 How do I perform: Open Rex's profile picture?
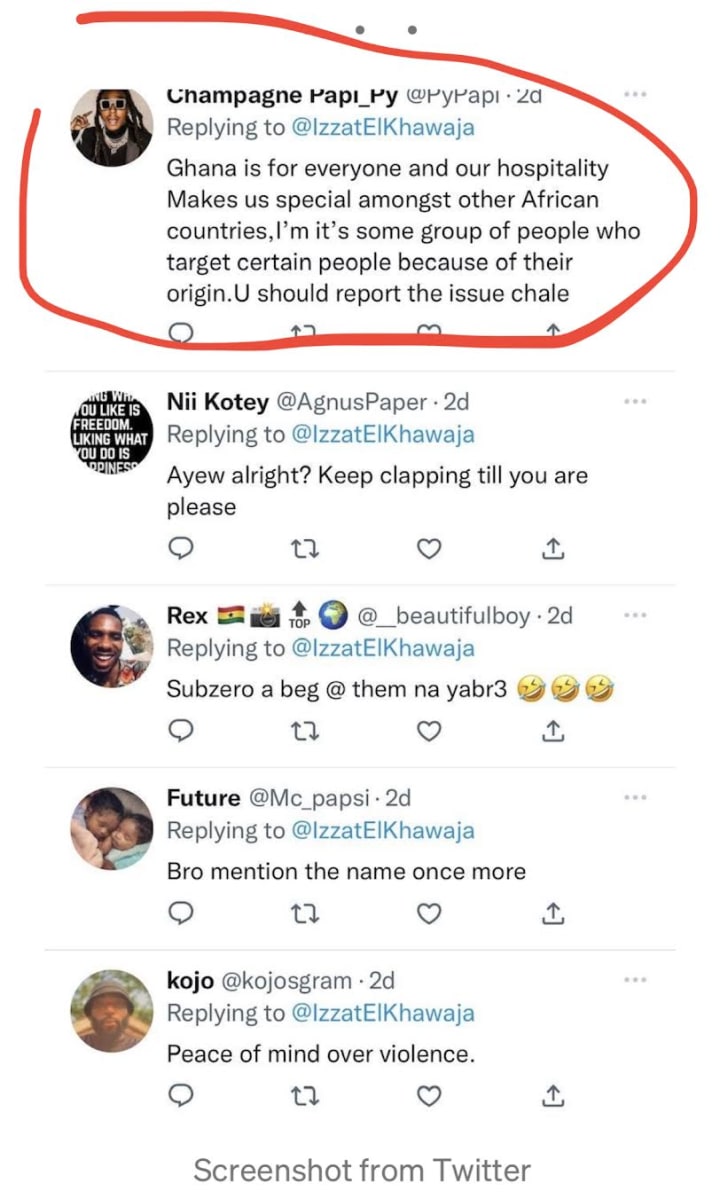coord(111,645)
